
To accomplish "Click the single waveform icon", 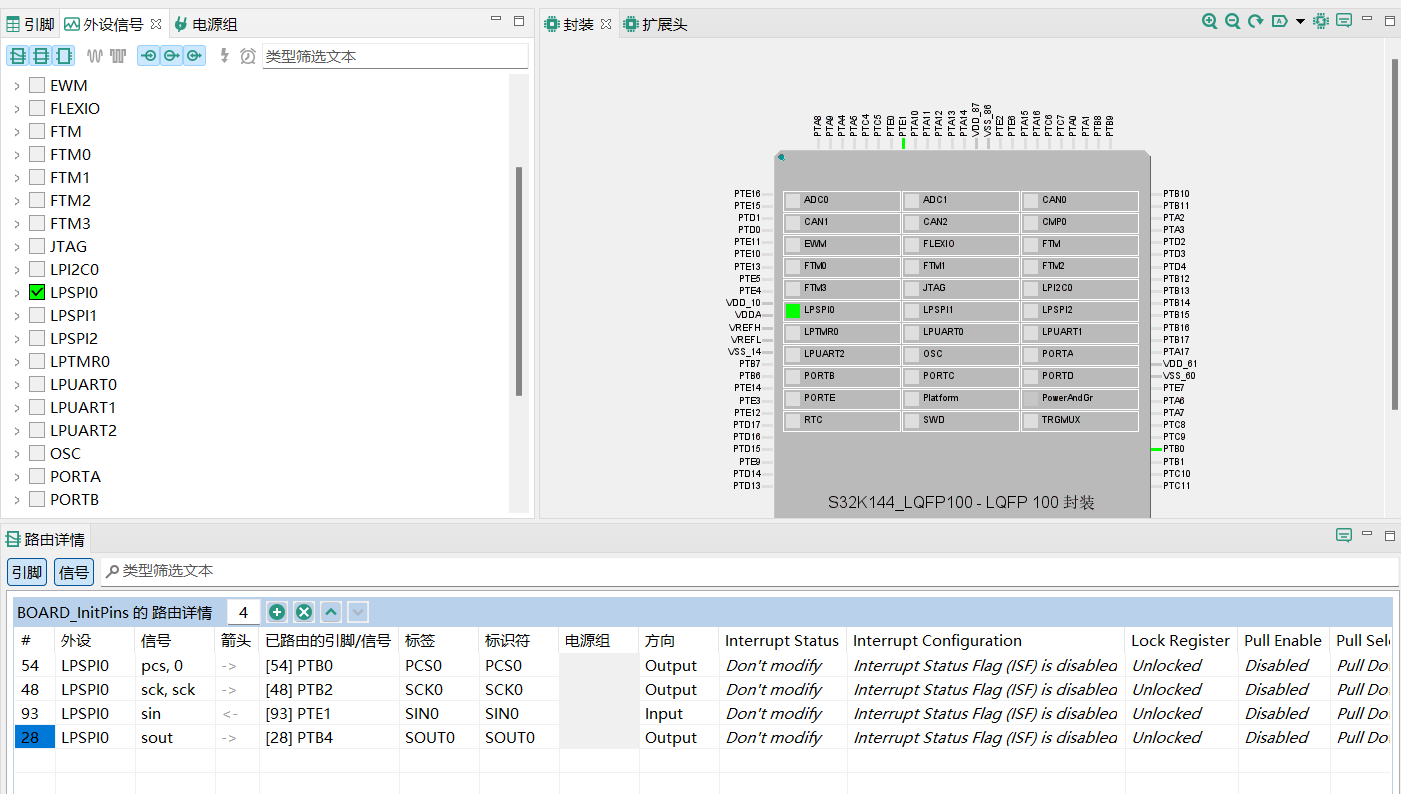I will [95, 56].
